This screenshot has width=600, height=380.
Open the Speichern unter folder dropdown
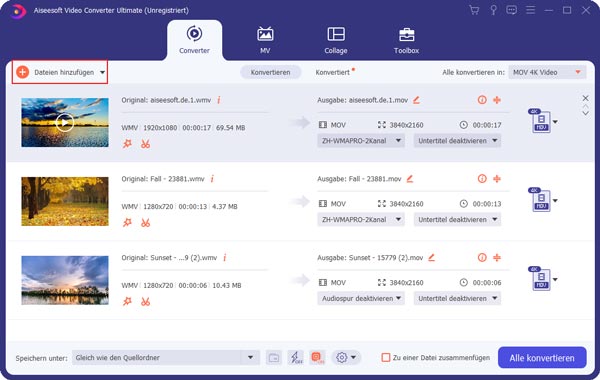(250, 358)
